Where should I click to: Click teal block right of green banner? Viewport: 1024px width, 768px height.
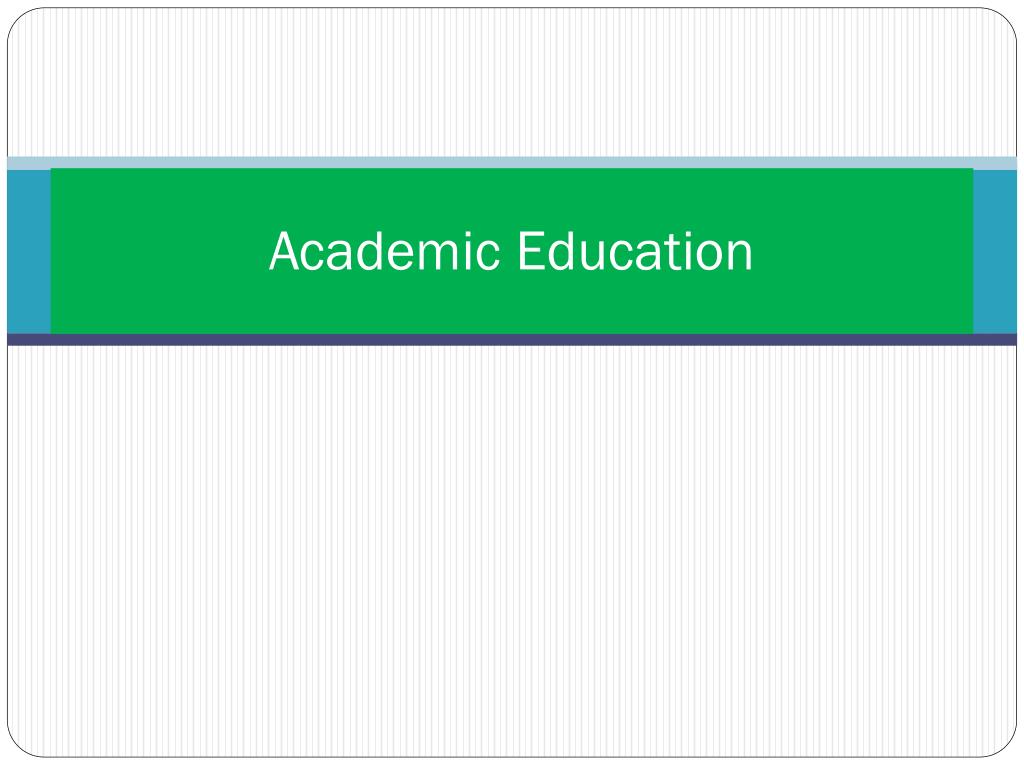(995, 251)
